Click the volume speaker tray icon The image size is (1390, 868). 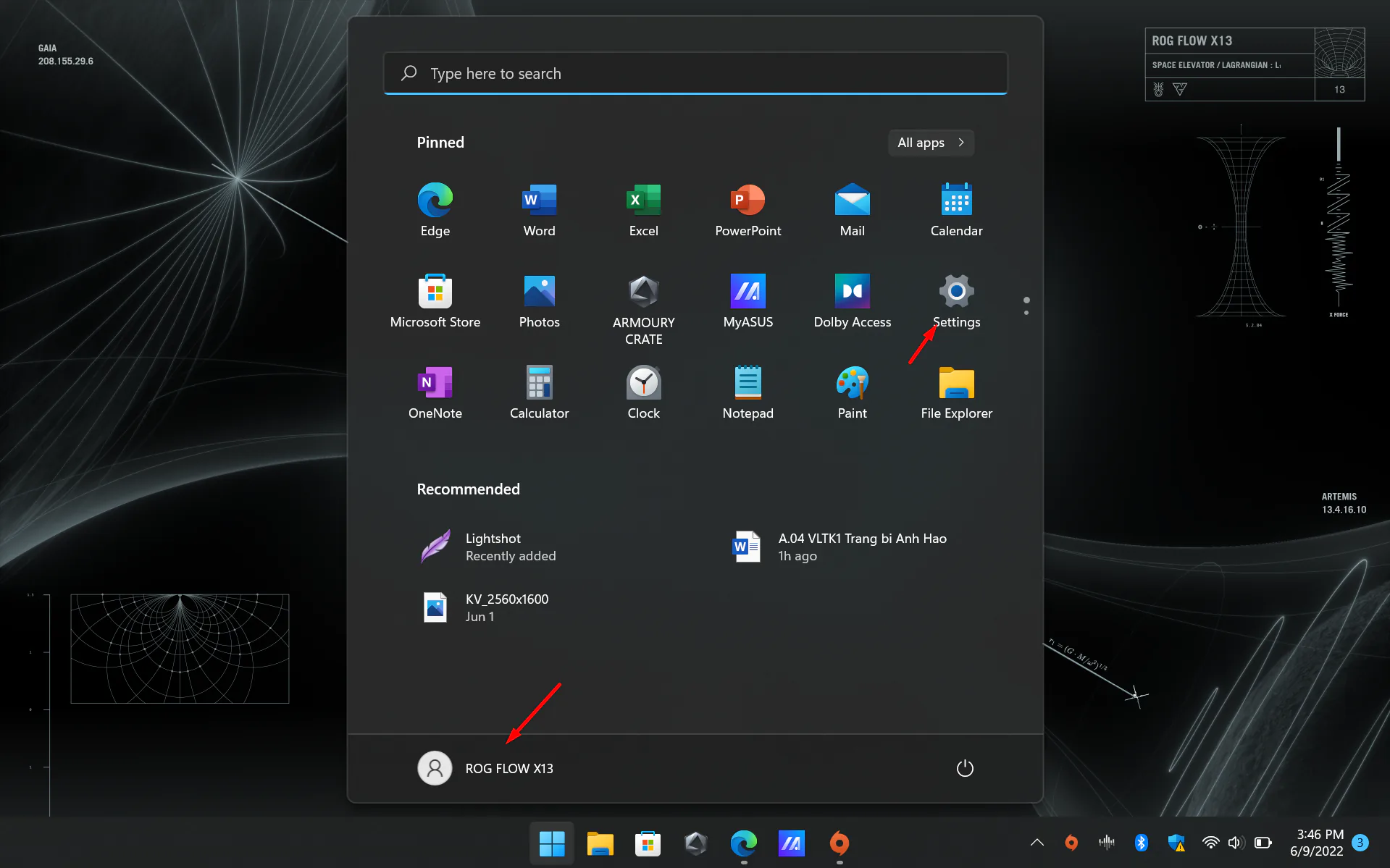coord(1236,842)
